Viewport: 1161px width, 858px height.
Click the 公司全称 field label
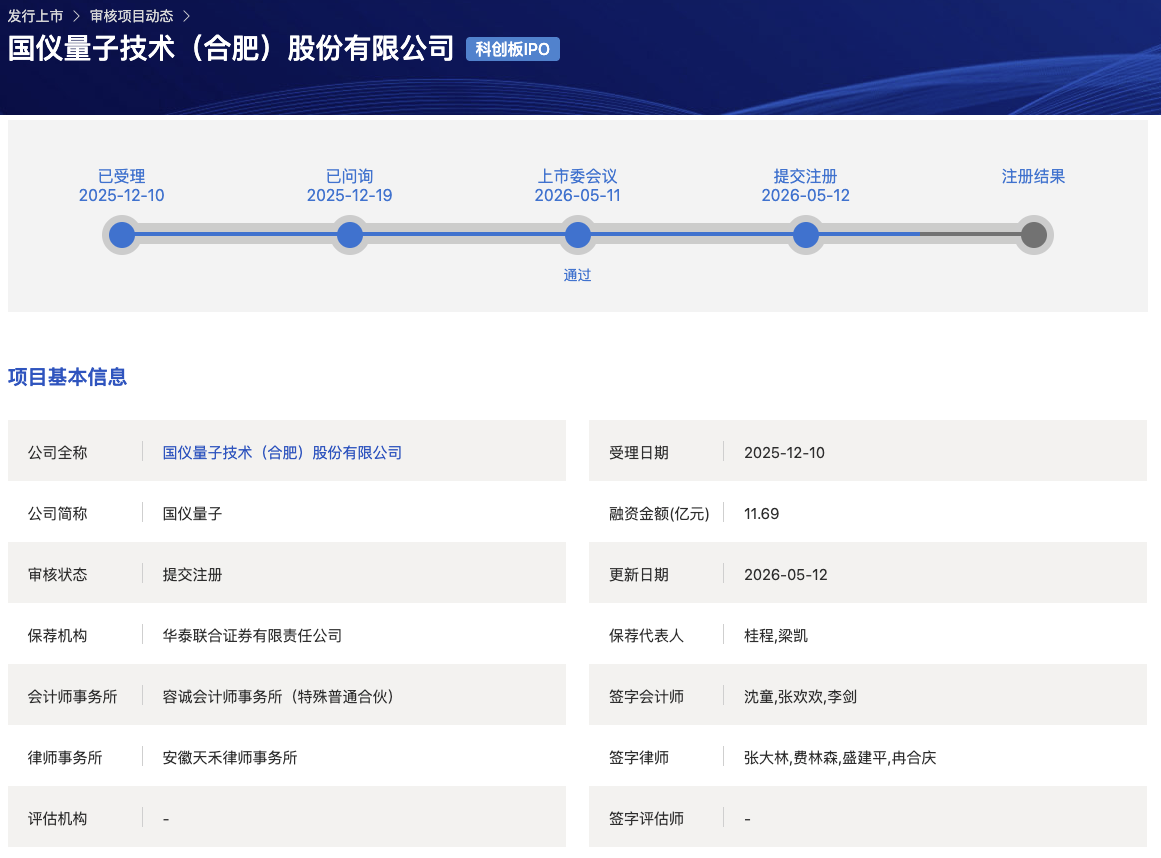[x=58, y=452]
